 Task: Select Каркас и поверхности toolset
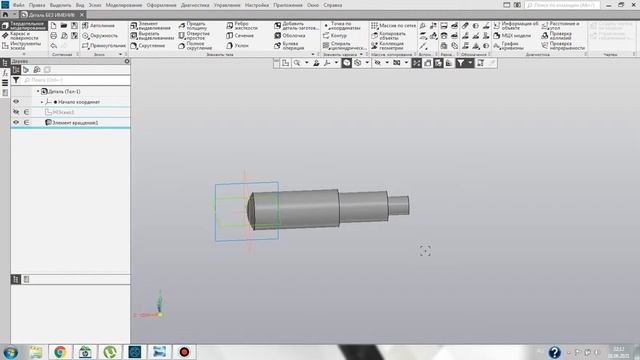[x=21, y=36]
